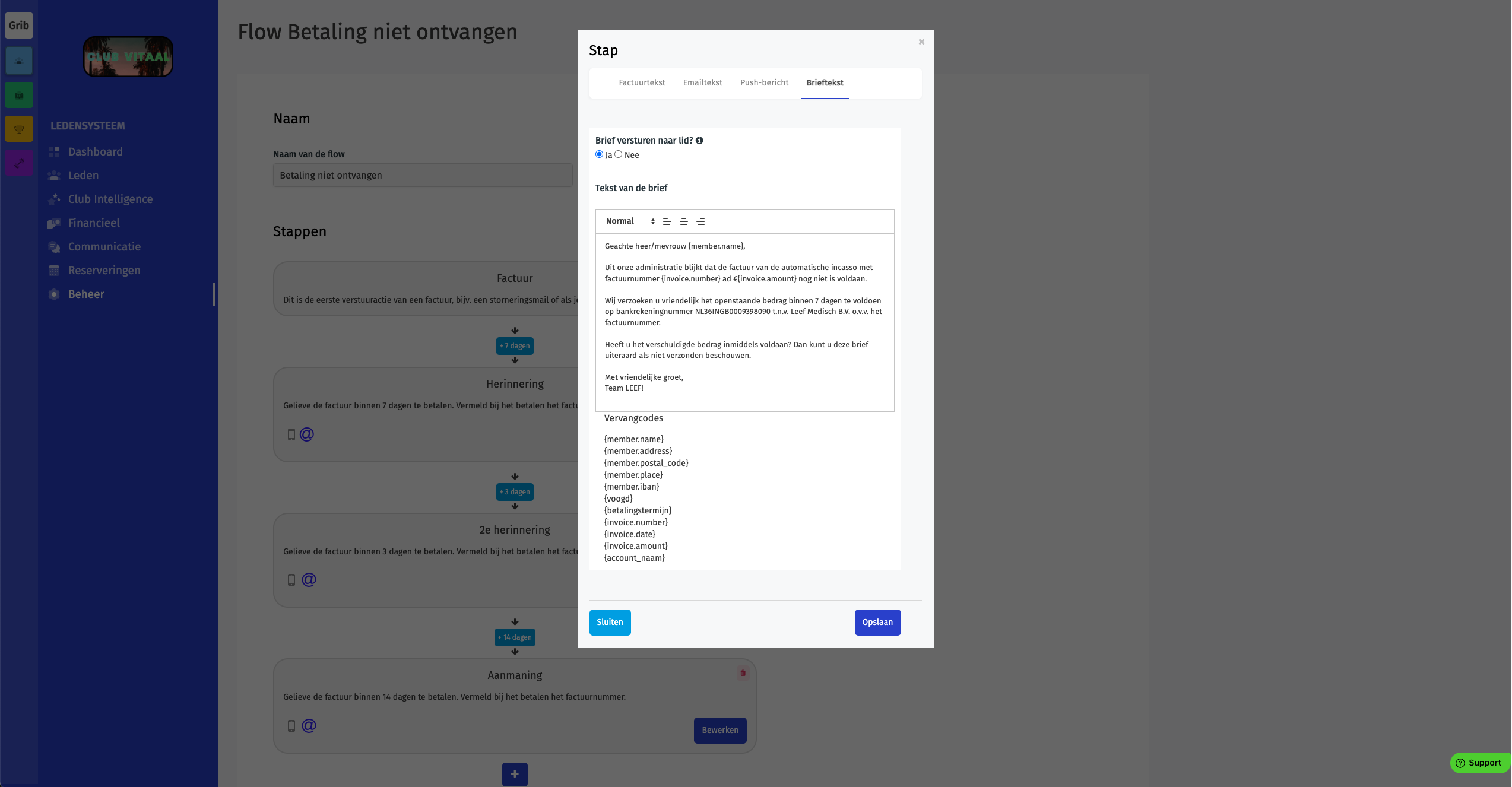Open the Push-bericht tab

pos(764,82)
